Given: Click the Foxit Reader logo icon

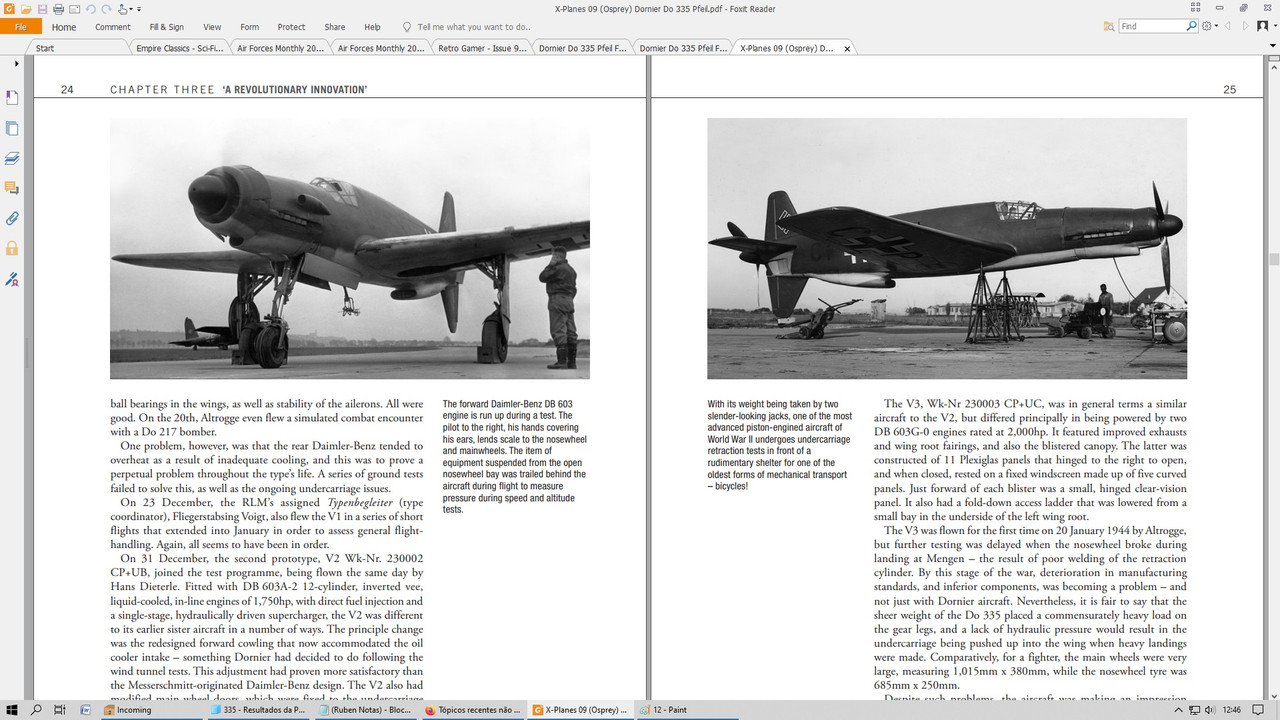Looking at the screenshot, I should [9, 9].
